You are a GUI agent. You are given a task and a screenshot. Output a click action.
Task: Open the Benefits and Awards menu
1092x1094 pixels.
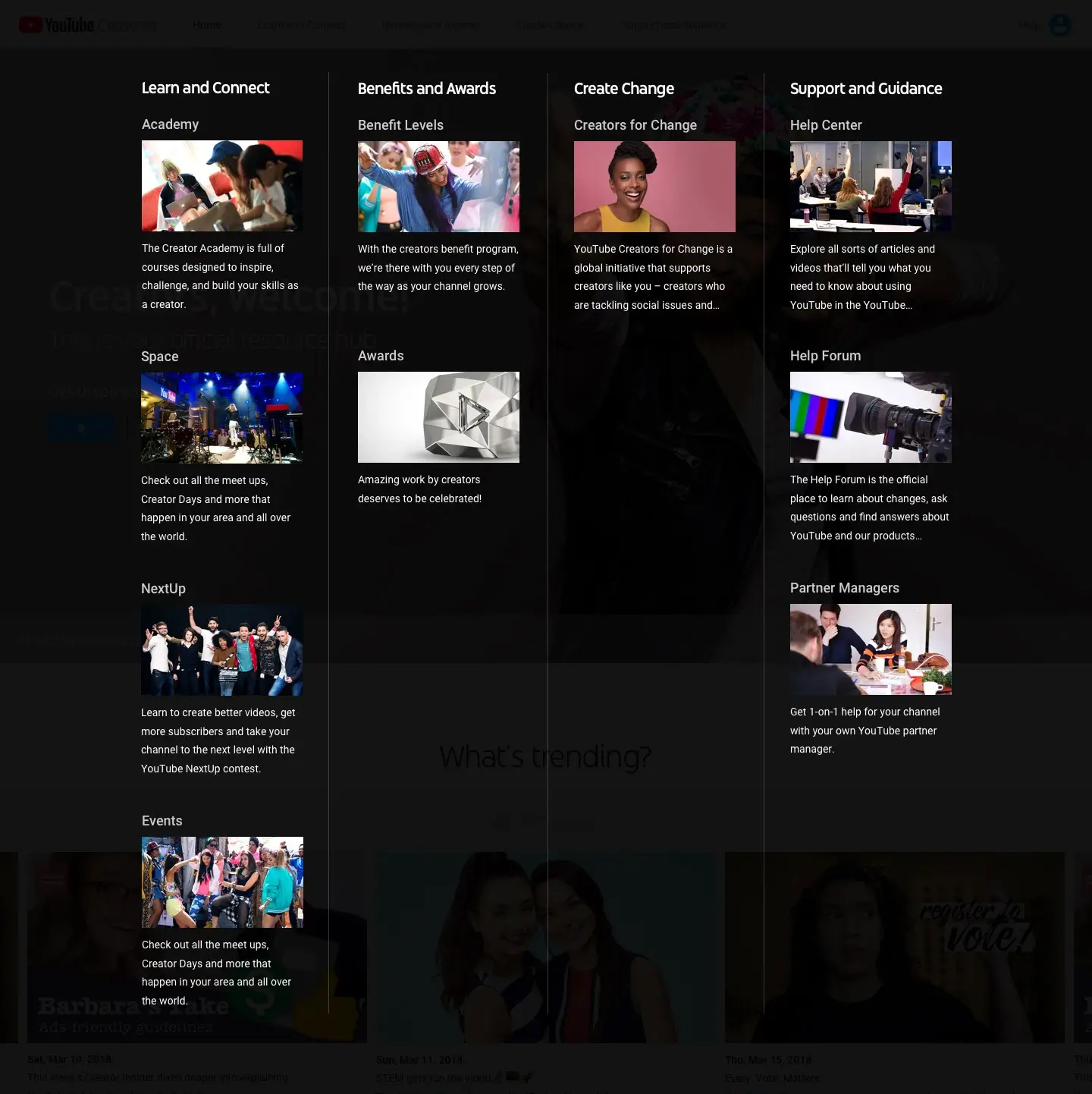[x=431, y=25]
